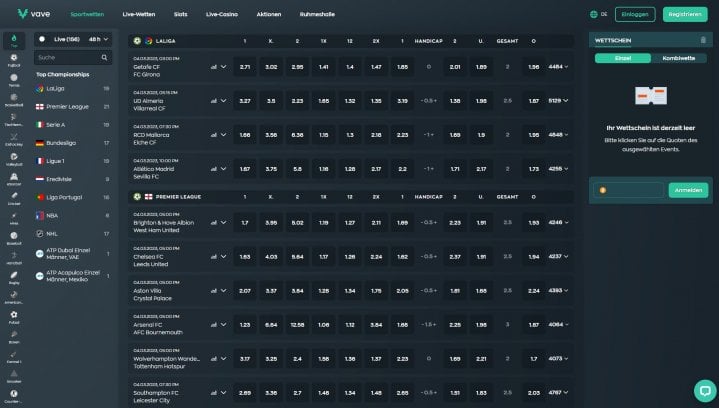This screenshot has height=408, width=719.
Task: Expand more bets 4484 for Getafe match
Action: point(558,66)
